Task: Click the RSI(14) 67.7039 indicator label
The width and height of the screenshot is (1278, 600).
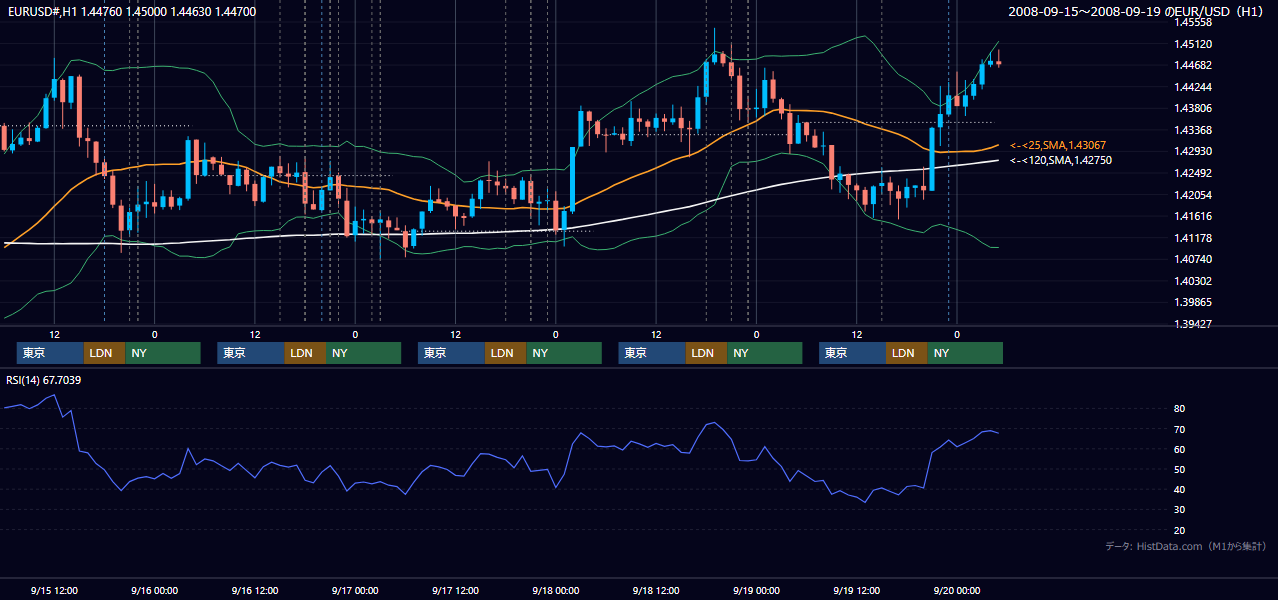Action: (44, 380)
